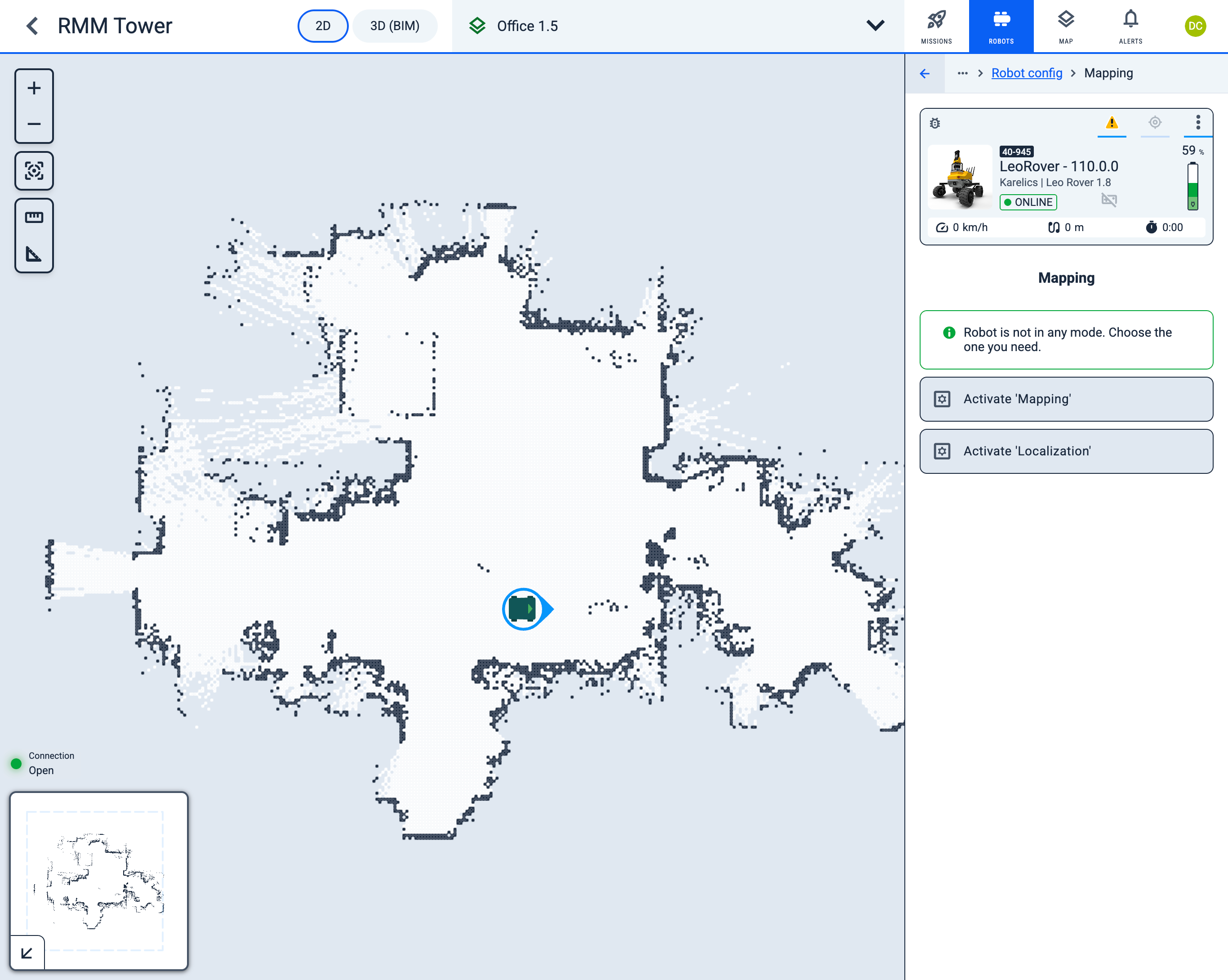Click the 40-945 robot ID badge
The width and height of the screenshot is (1228, 980).
pos(1016,151)
